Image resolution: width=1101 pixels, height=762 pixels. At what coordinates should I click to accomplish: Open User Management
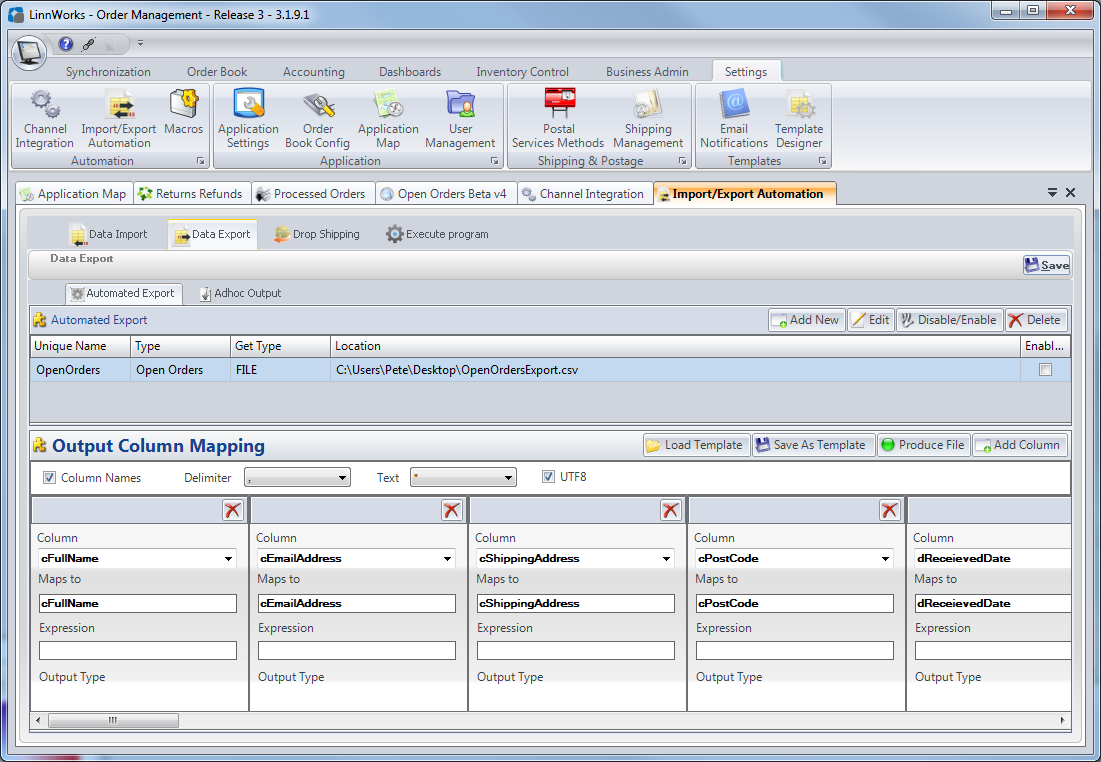pyautogui.click(x=460, y=119)
